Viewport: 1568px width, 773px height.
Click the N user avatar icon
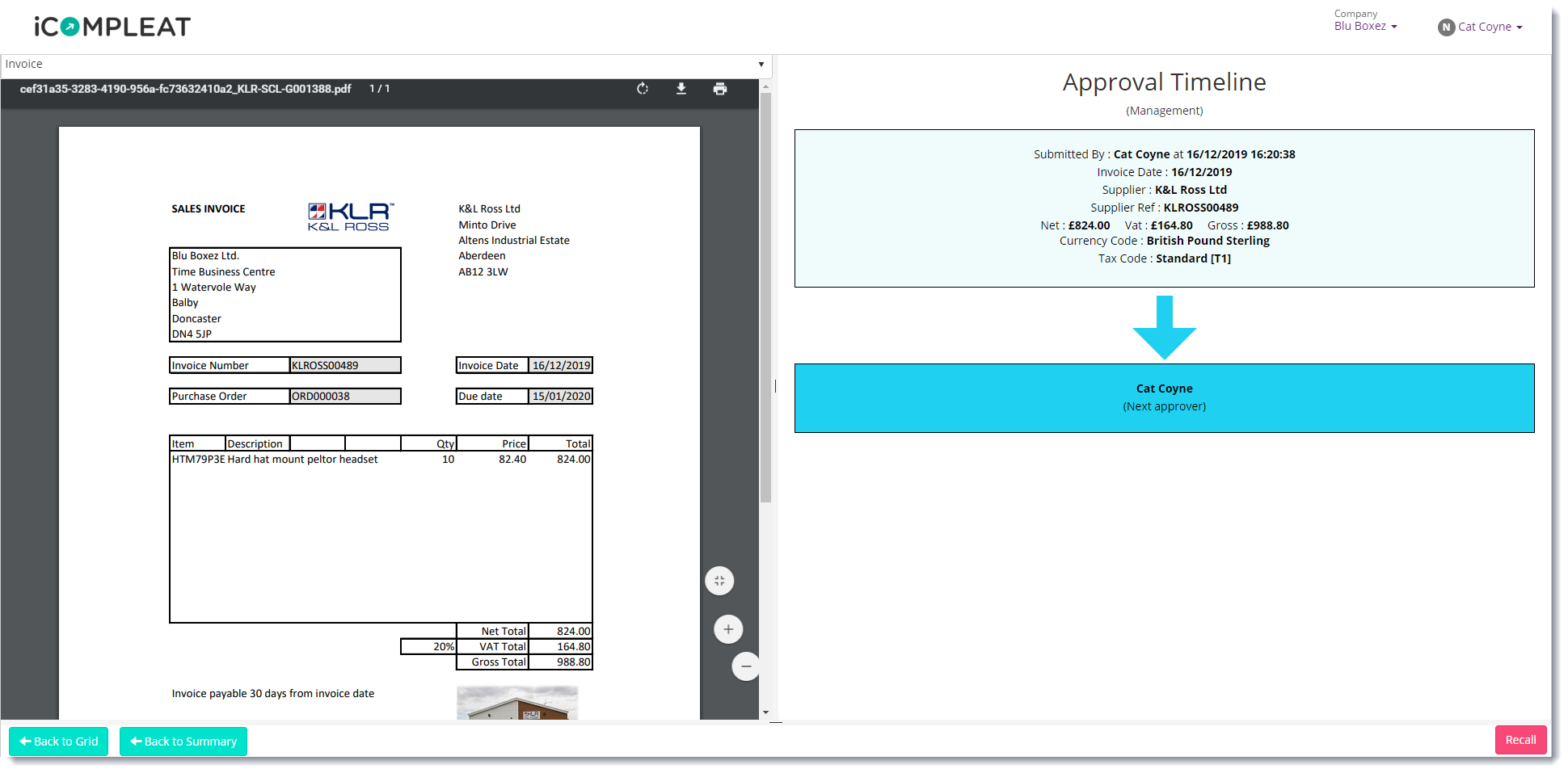click(1446, 27)
